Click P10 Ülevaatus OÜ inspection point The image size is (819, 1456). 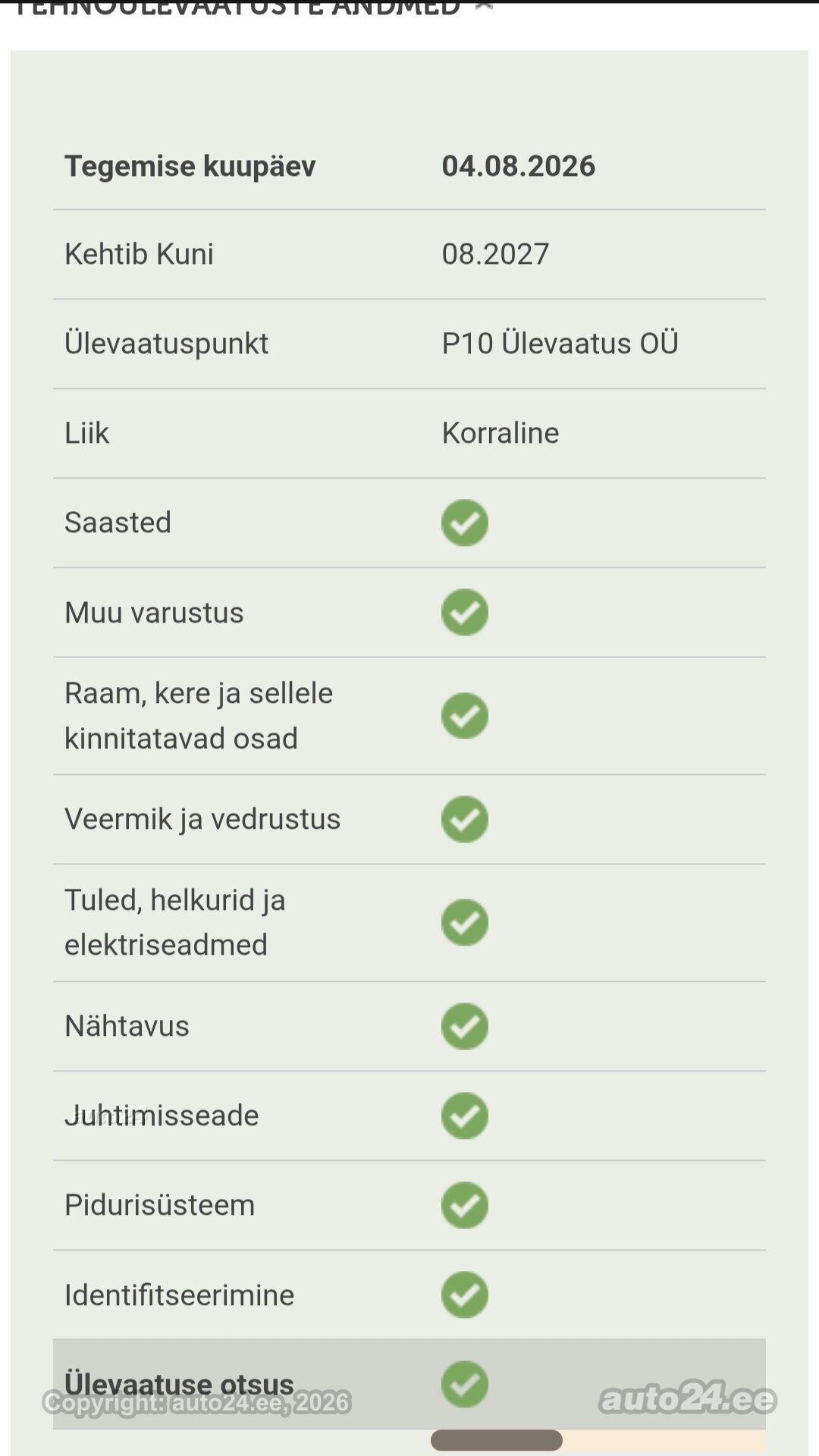560,344
